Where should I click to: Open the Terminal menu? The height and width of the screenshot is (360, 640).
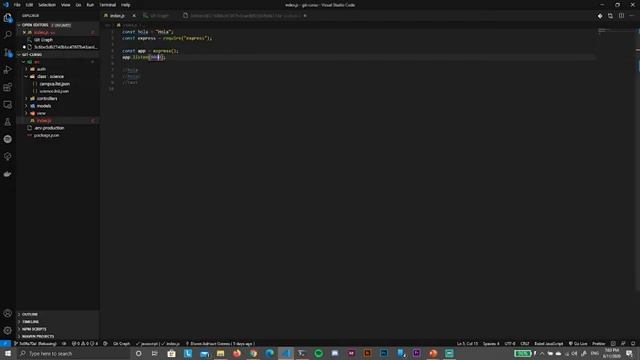(x=108, y=5)
